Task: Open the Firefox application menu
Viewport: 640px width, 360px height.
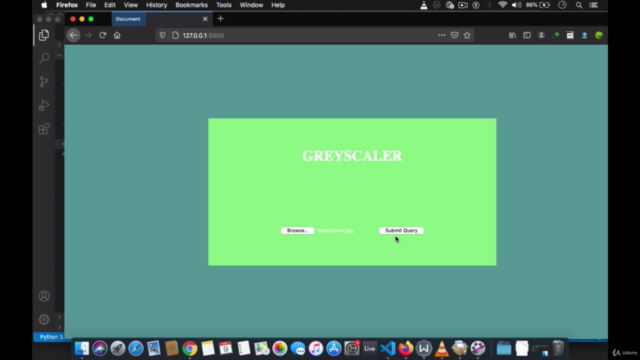Action: tap(67, 5)
